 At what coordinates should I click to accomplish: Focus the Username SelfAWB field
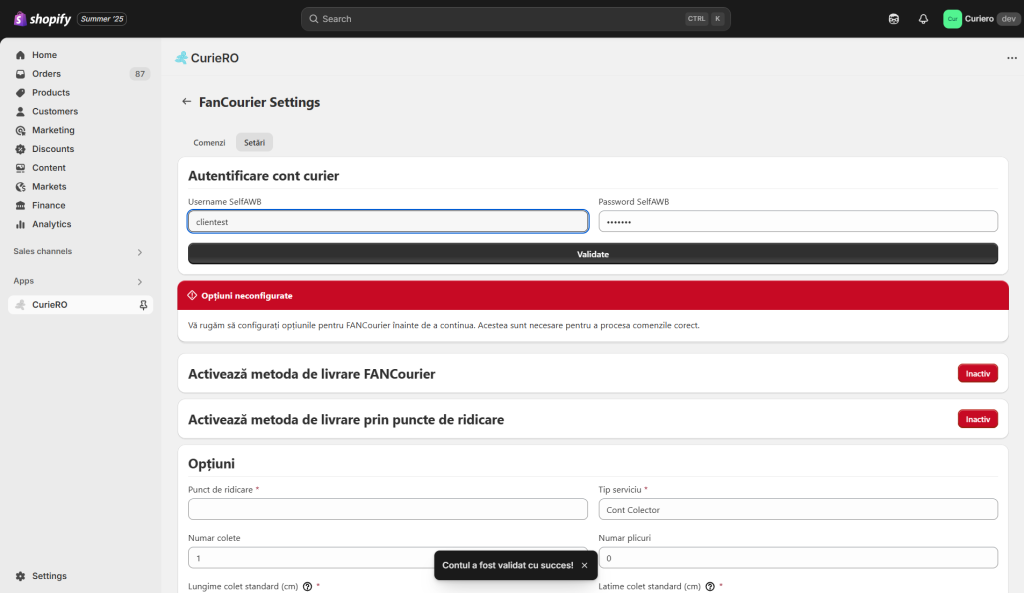click(388, 221)
